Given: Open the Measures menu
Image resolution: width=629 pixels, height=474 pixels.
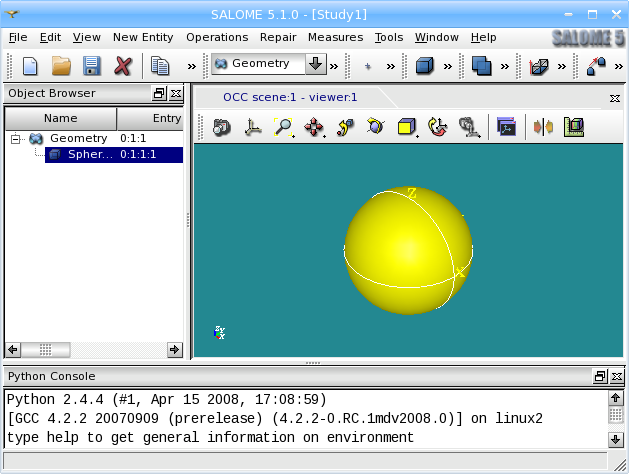Looking at the screenshot, I should [335, 37].
